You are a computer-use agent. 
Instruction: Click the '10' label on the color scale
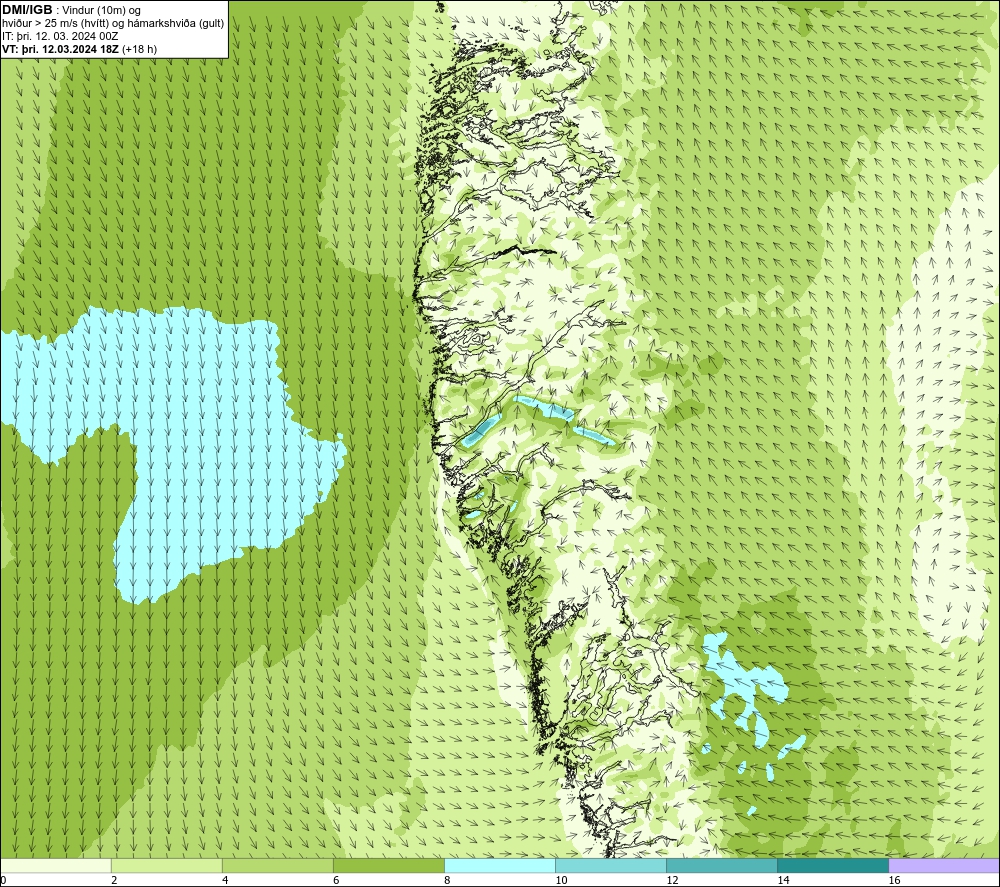point(561,881)
